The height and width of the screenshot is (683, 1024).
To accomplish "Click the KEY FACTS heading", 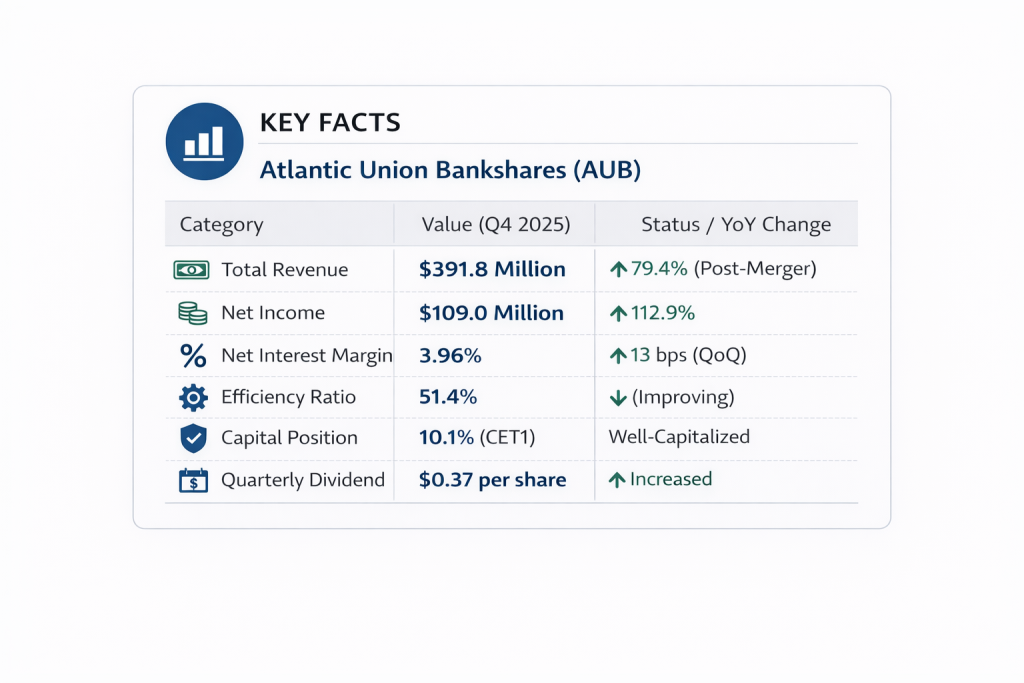I will (330, 123).
